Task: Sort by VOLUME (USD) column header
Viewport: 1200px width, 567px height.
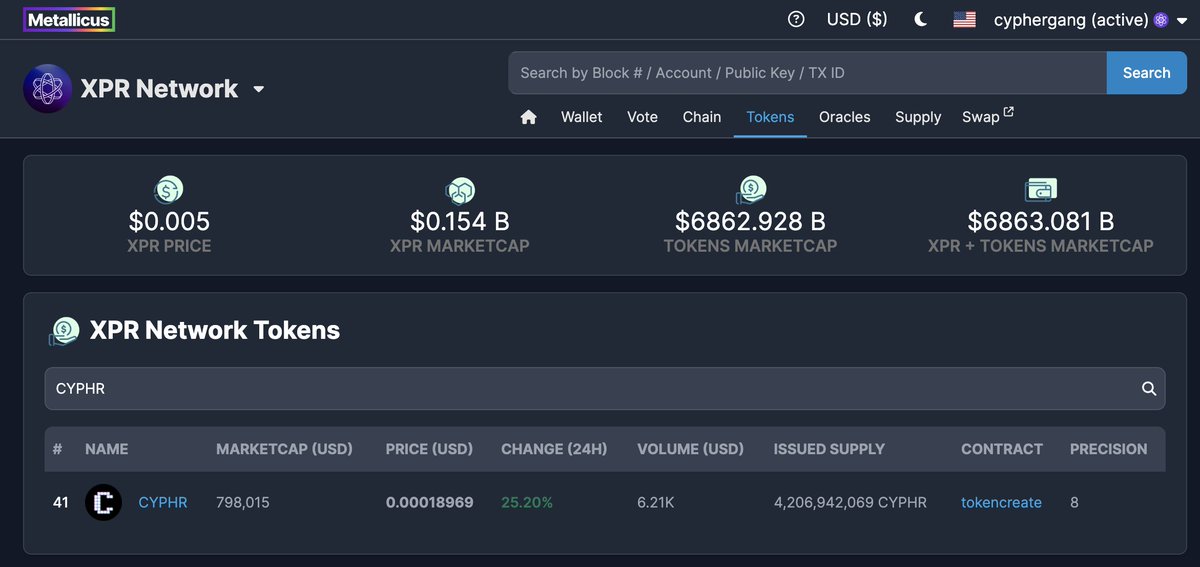Action: [x=690, y=449]
